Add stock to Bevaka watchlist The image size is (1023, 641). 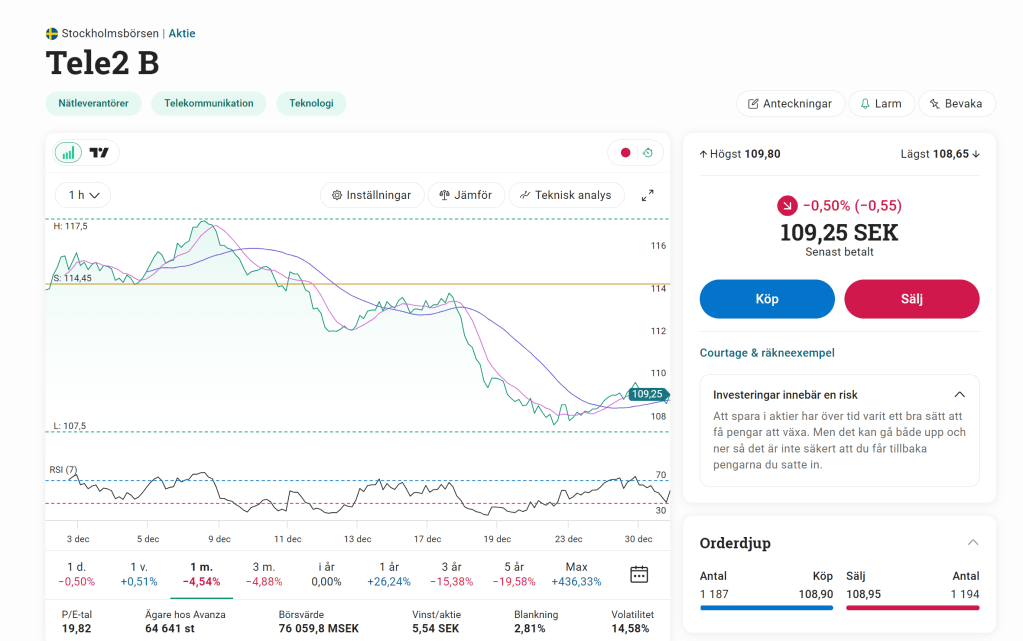click(956, 103)
